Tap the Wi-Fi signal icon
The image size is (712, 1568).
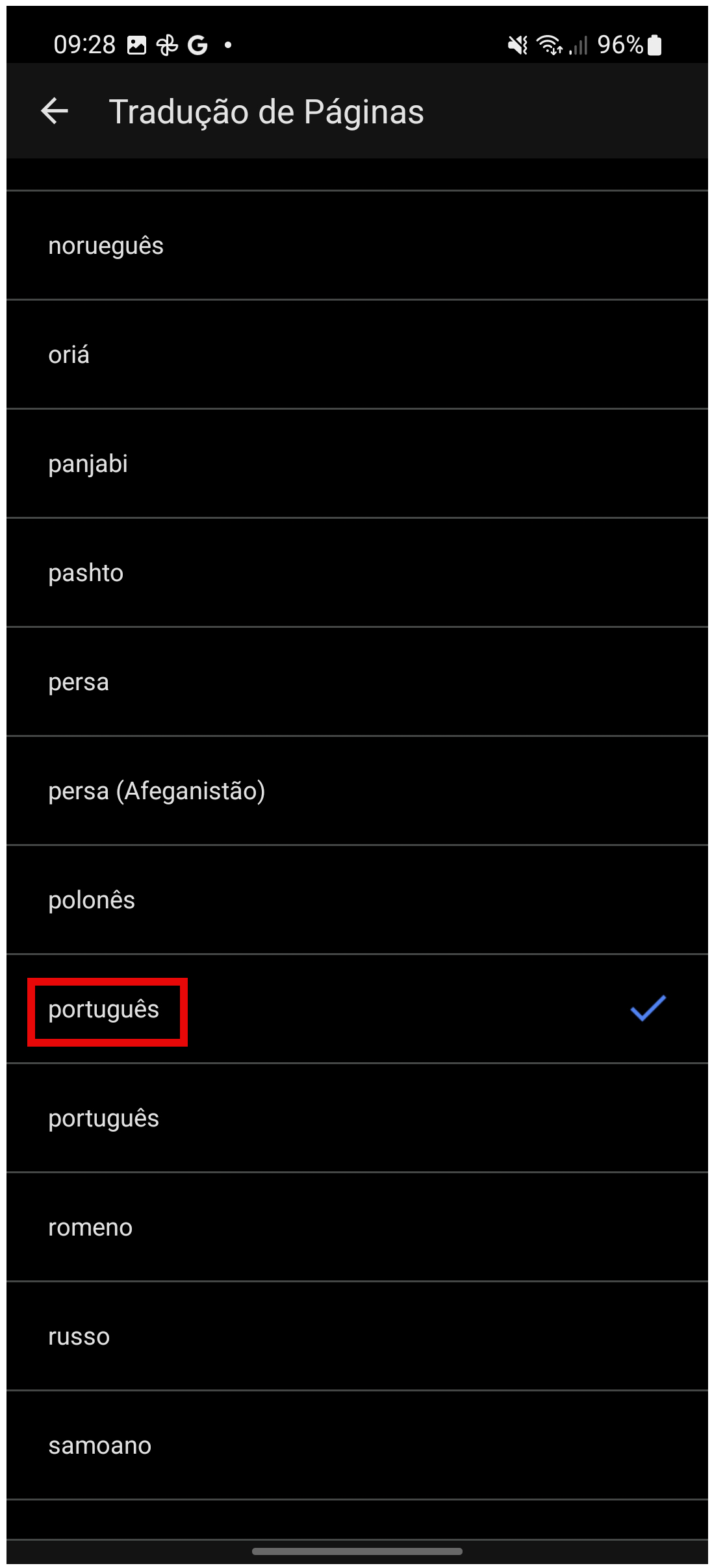click(x=549, y=45)
